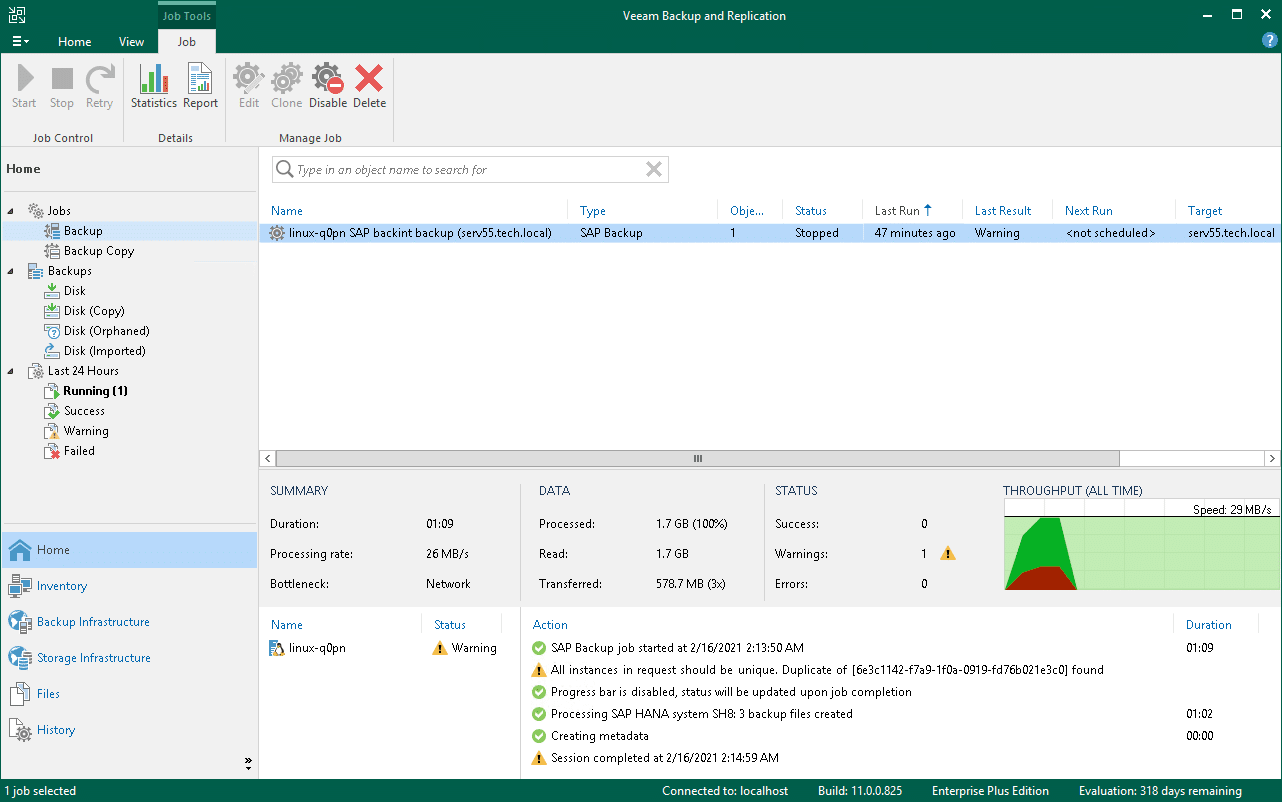Click the Job Tools contextual tab
Viewport: 1282px width, 802px height.
(x=187, y=16)
